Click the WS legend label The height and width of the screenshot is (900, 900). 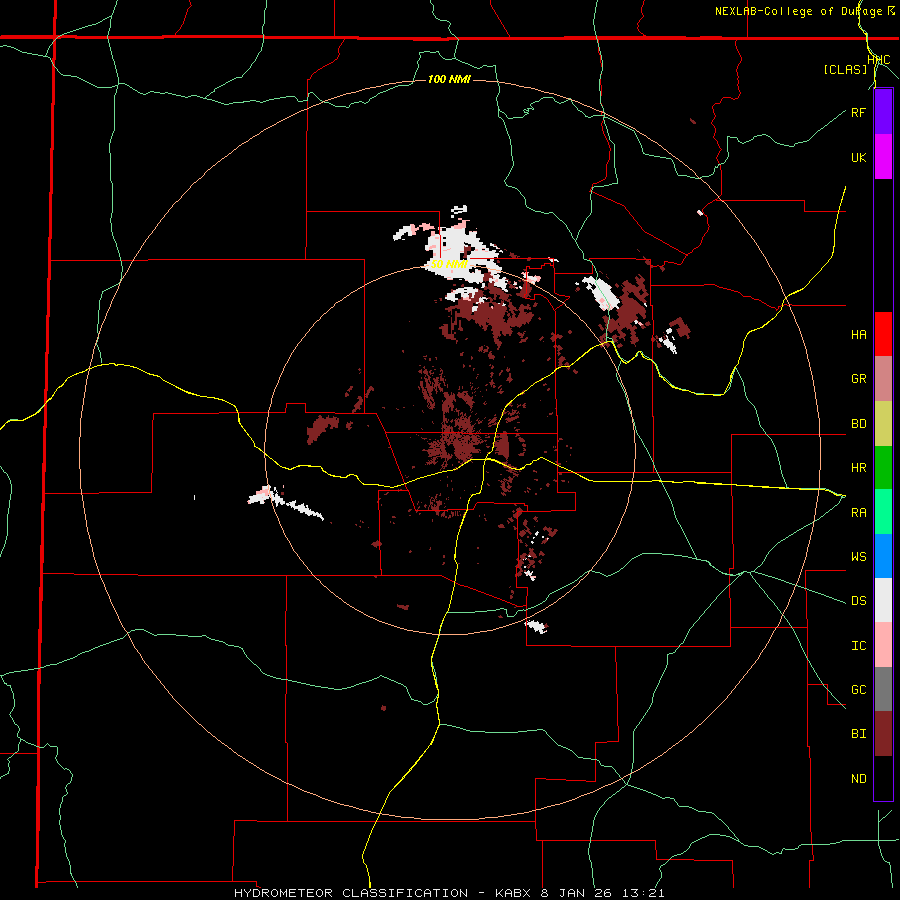click(858, 556)
